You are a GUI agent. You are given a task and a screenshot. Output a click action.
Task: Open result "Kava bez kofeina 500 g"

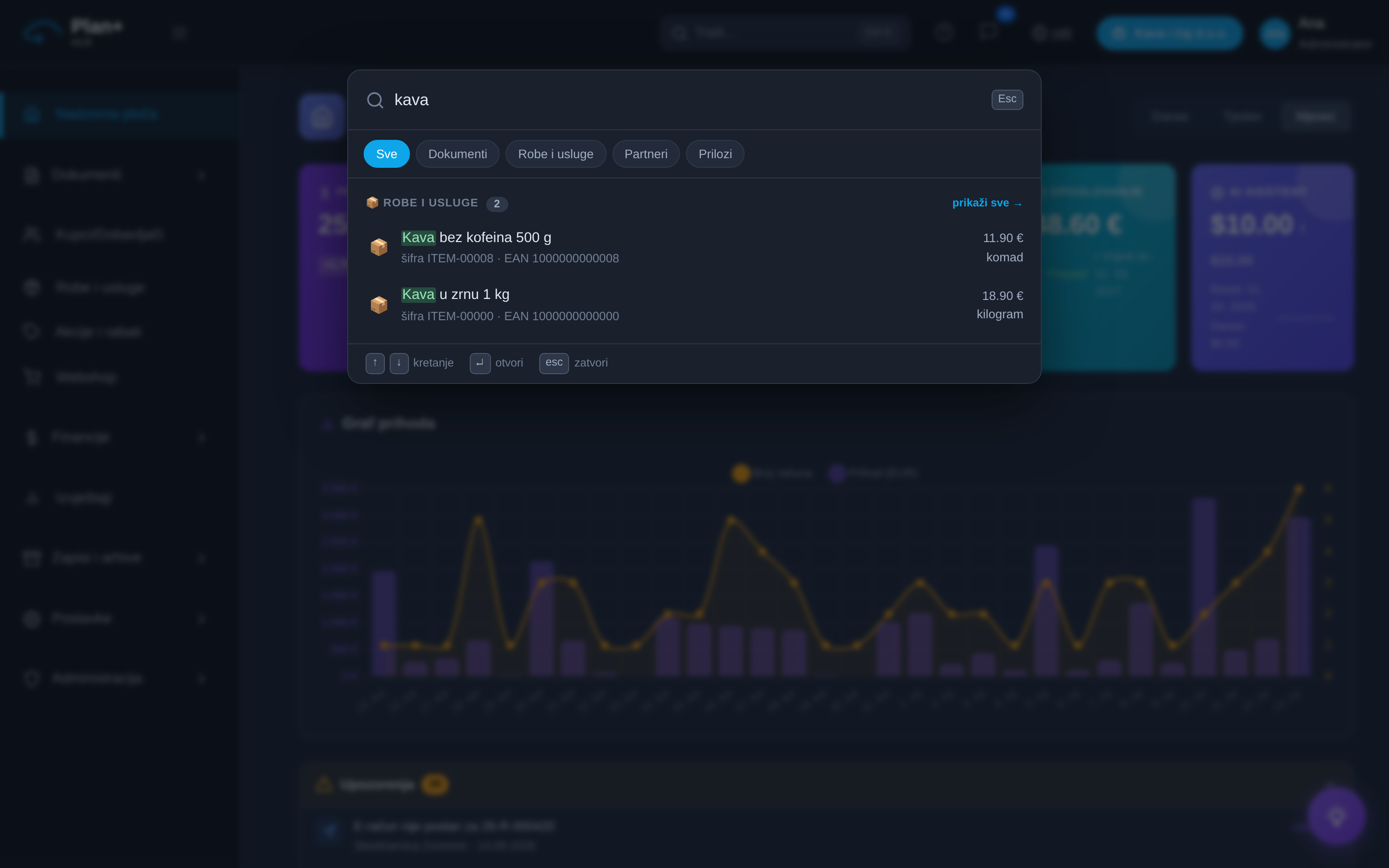coord(694,247)
